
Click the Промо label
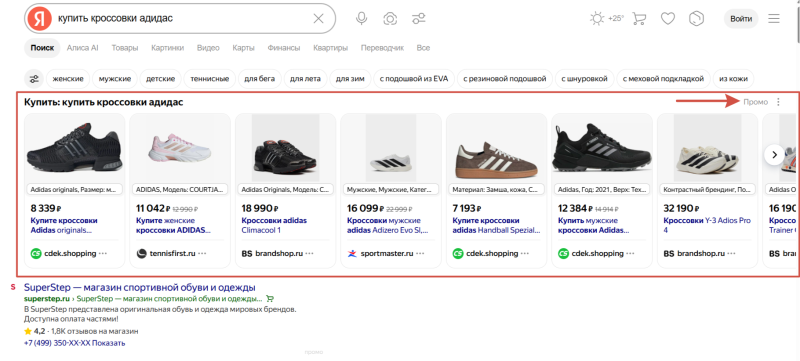(755, 102)
